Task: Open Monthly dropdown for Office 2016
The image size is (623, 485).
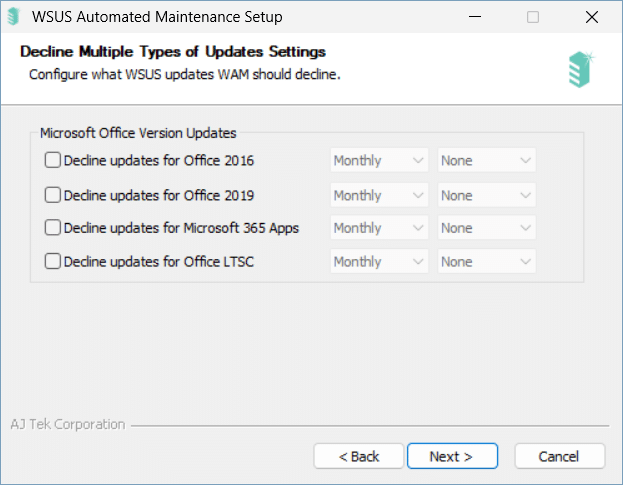Action: pyautogui.click(x=379, y=160)
